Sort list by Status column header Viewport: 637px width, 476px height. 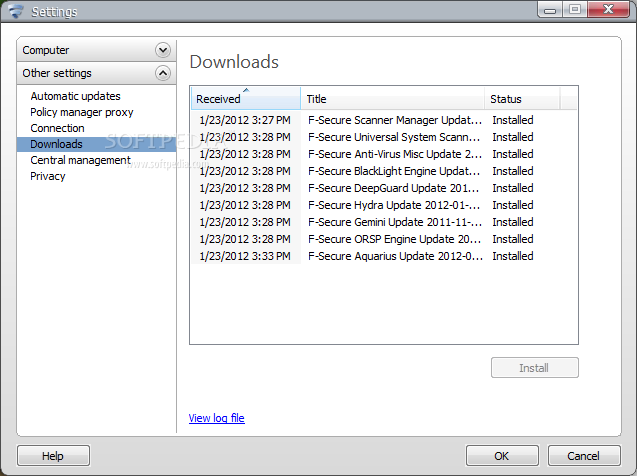[522, 98]
